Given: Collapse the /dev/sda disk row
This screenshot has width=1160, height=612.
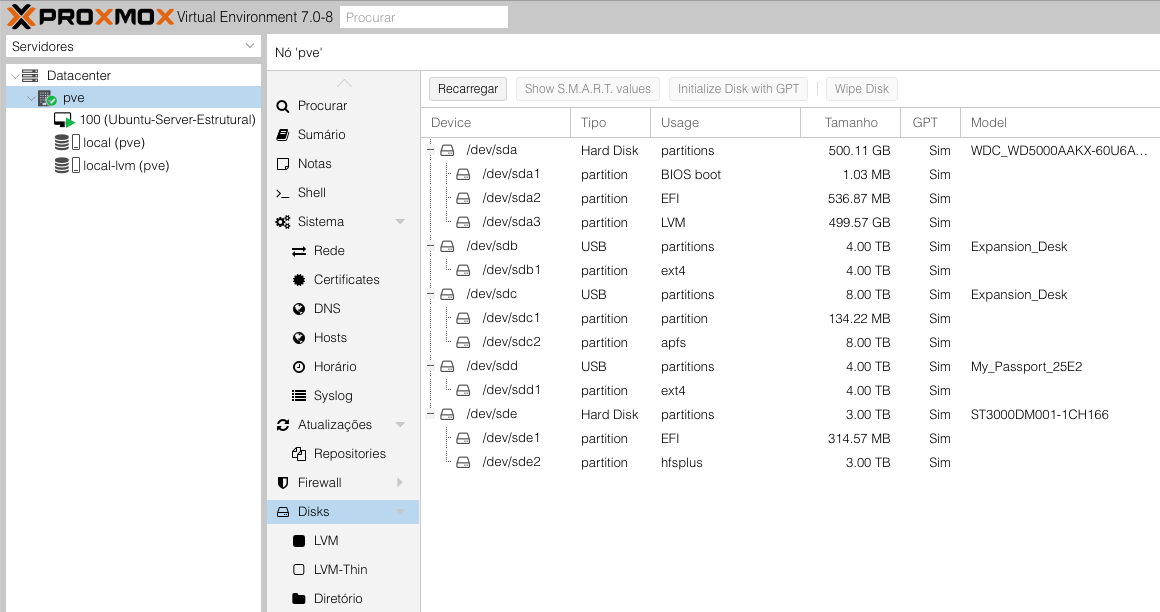Looking at the screenshot, I should click(x=431, y=151).
